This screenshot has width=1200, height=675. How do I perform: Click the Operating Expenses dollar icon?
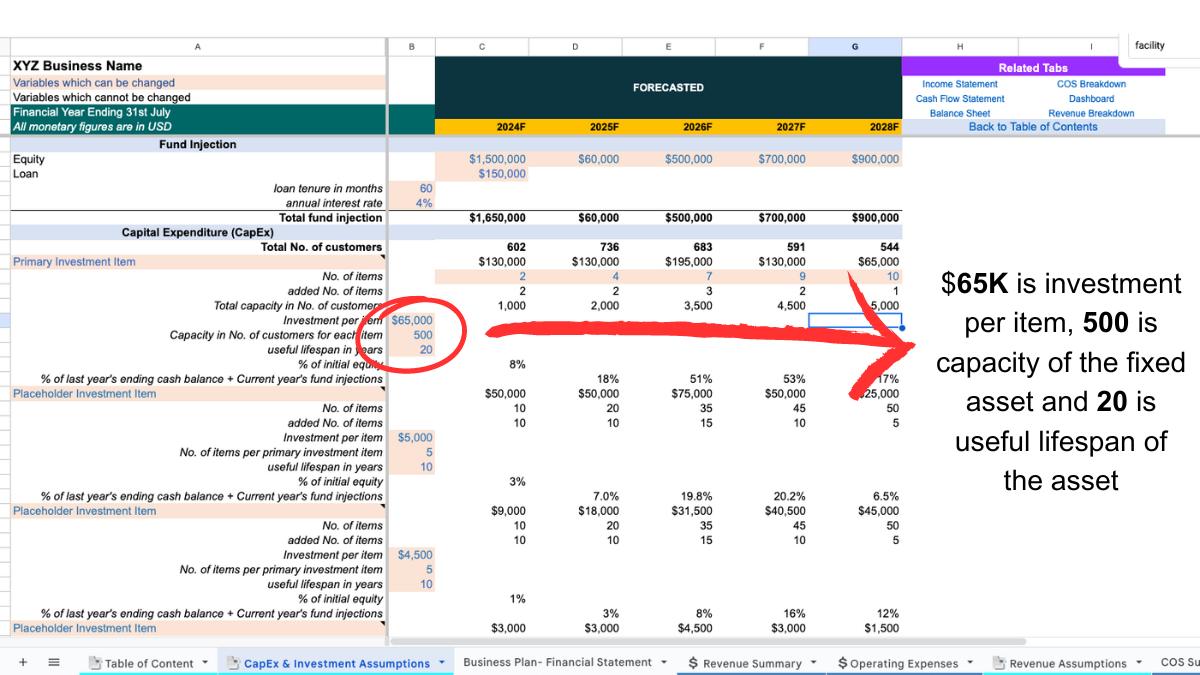pyautogui.click(x=842, y=663)
